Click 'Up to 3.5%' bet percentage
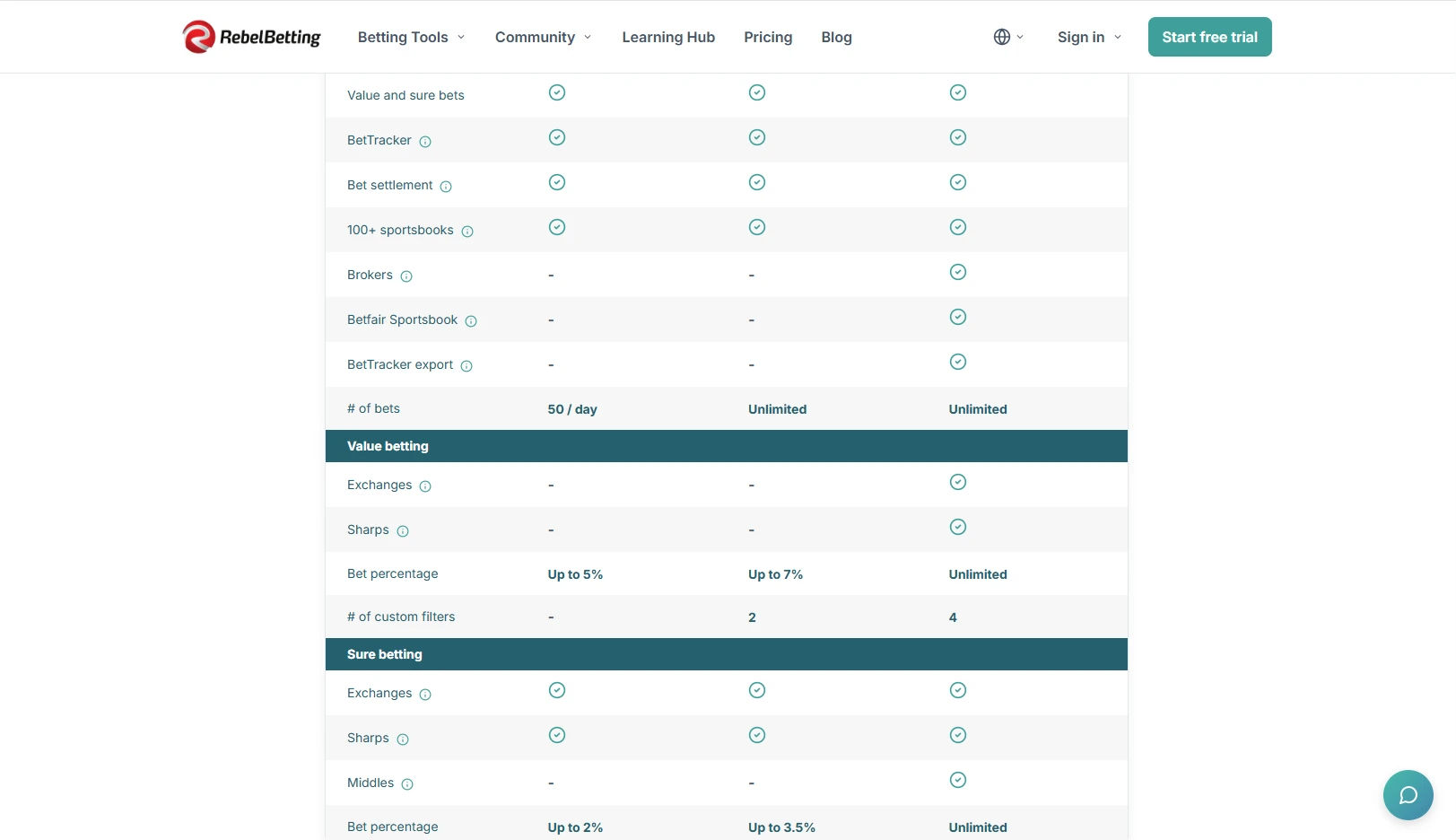This screenshot has width=1456, height=840. click(x=781, y=827)
